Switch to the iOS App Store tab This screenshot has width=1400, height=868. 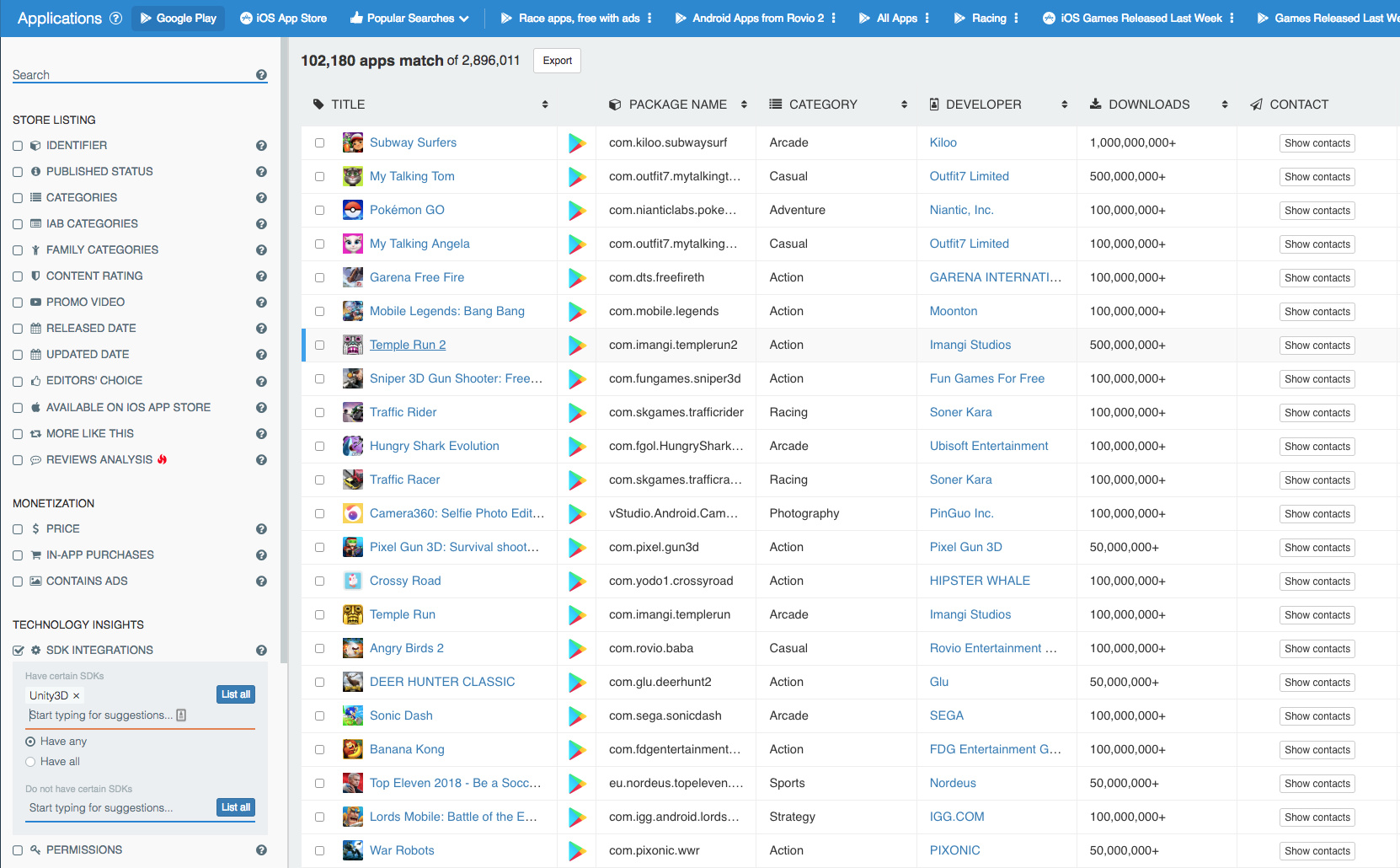point(283,18)
